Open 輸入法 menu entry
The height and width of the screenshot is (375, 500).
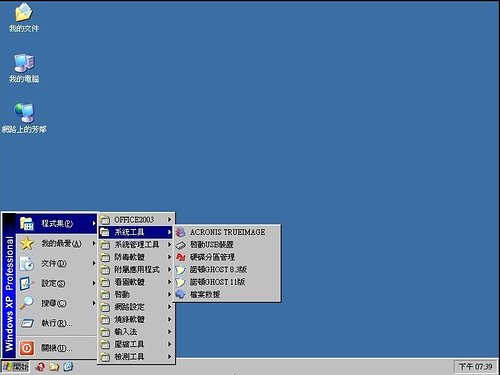click(136, 332)
